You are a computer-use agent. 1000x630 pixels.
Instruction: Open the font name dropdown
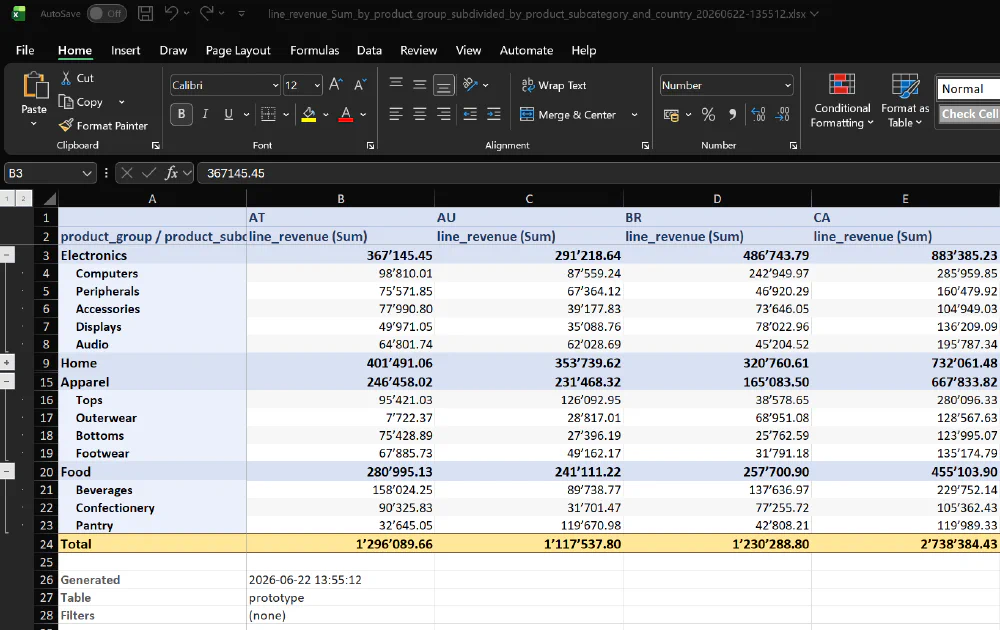[276, 85]
